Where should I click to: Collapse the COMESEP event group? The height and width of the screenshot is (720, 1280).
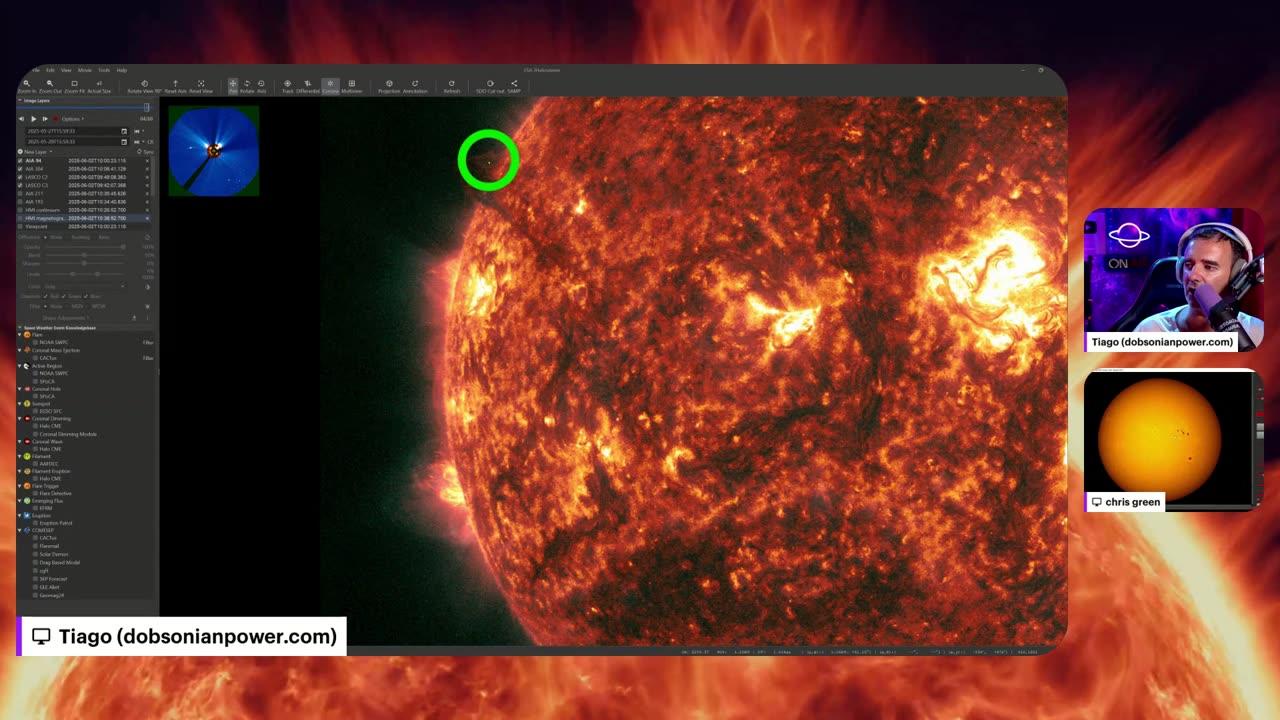[x=19, y=530]
